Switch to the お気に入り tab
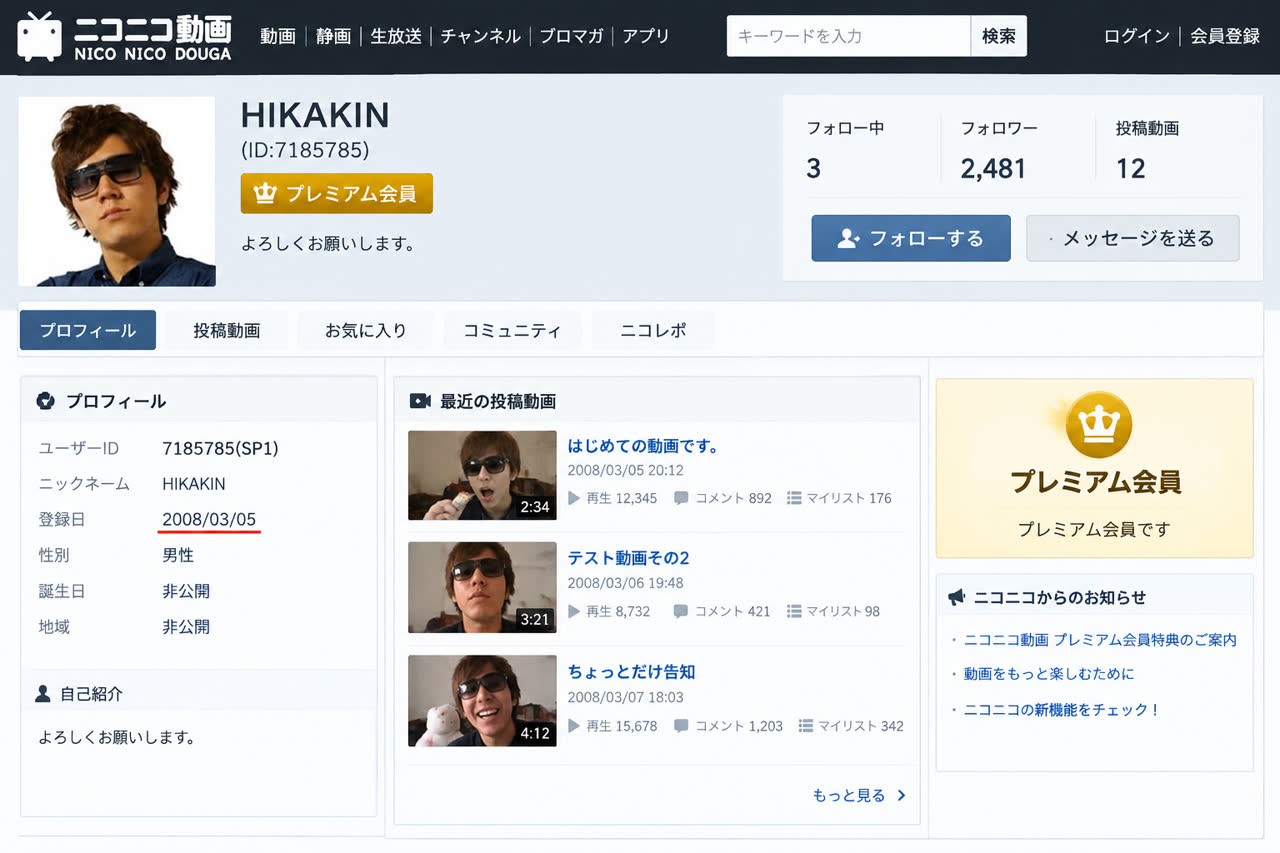 click(366, 330)
